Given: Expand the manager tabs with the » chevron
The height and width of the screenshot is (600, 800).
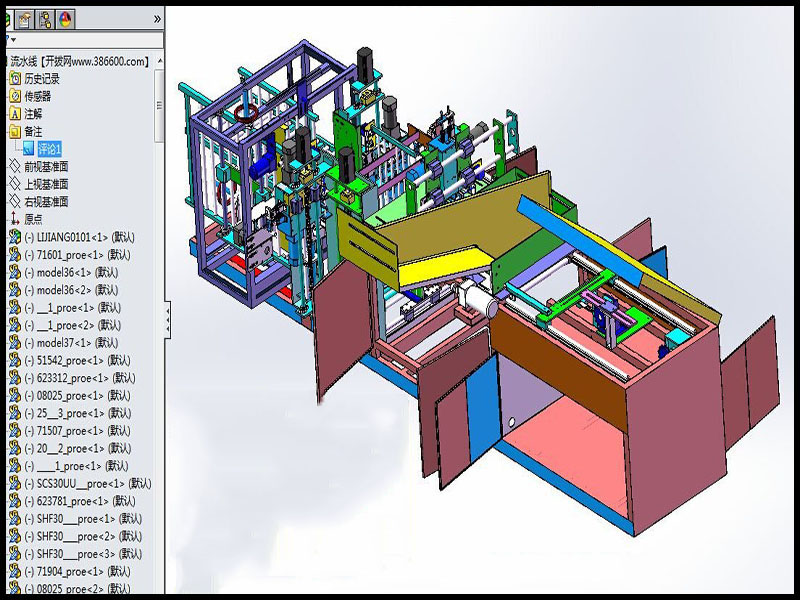Looking at the screenshot, I should pyautogui.click(x=157, y=18).
